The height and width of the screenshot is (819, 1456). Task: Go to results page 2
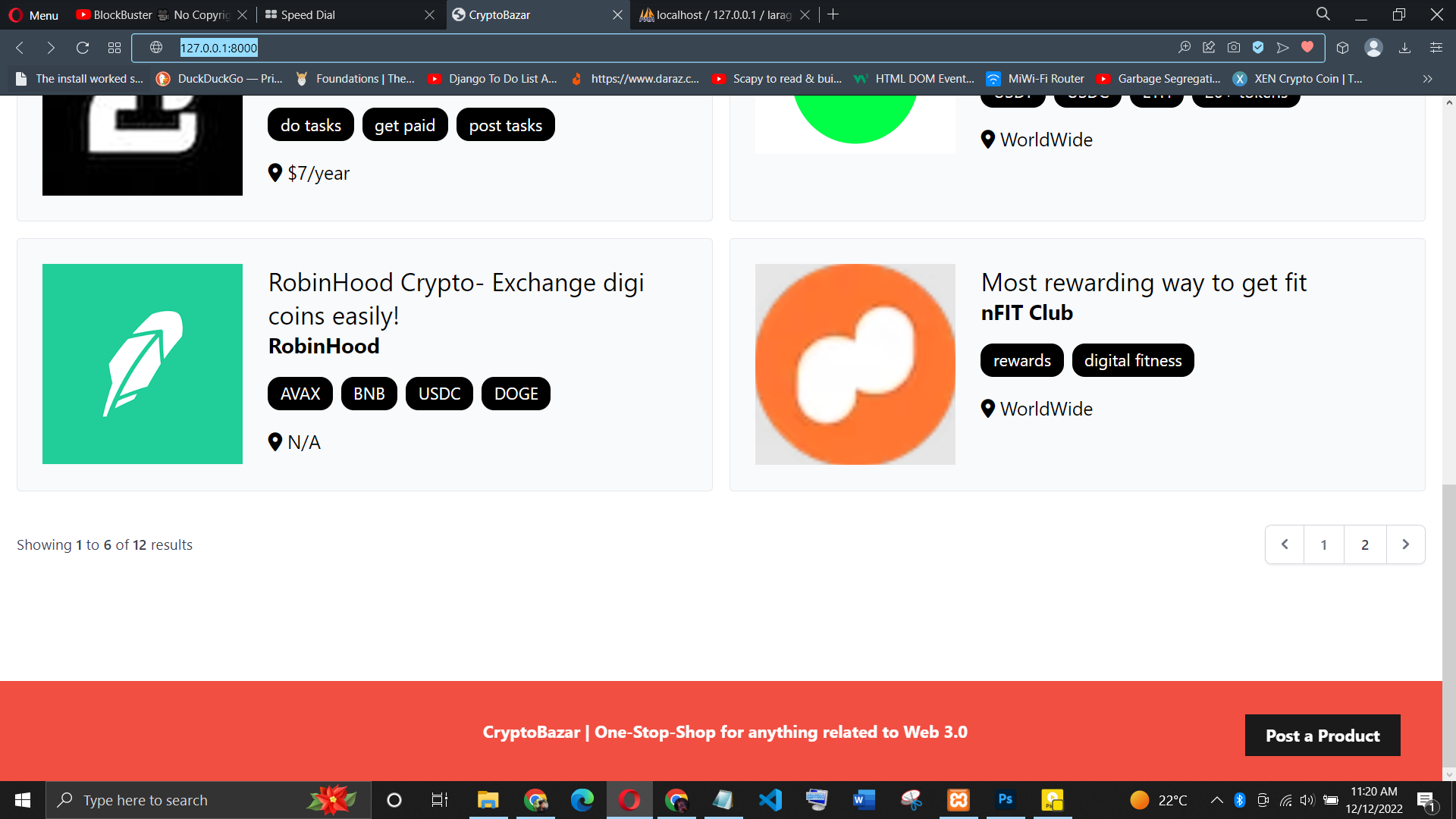[x=1365, y=544]
